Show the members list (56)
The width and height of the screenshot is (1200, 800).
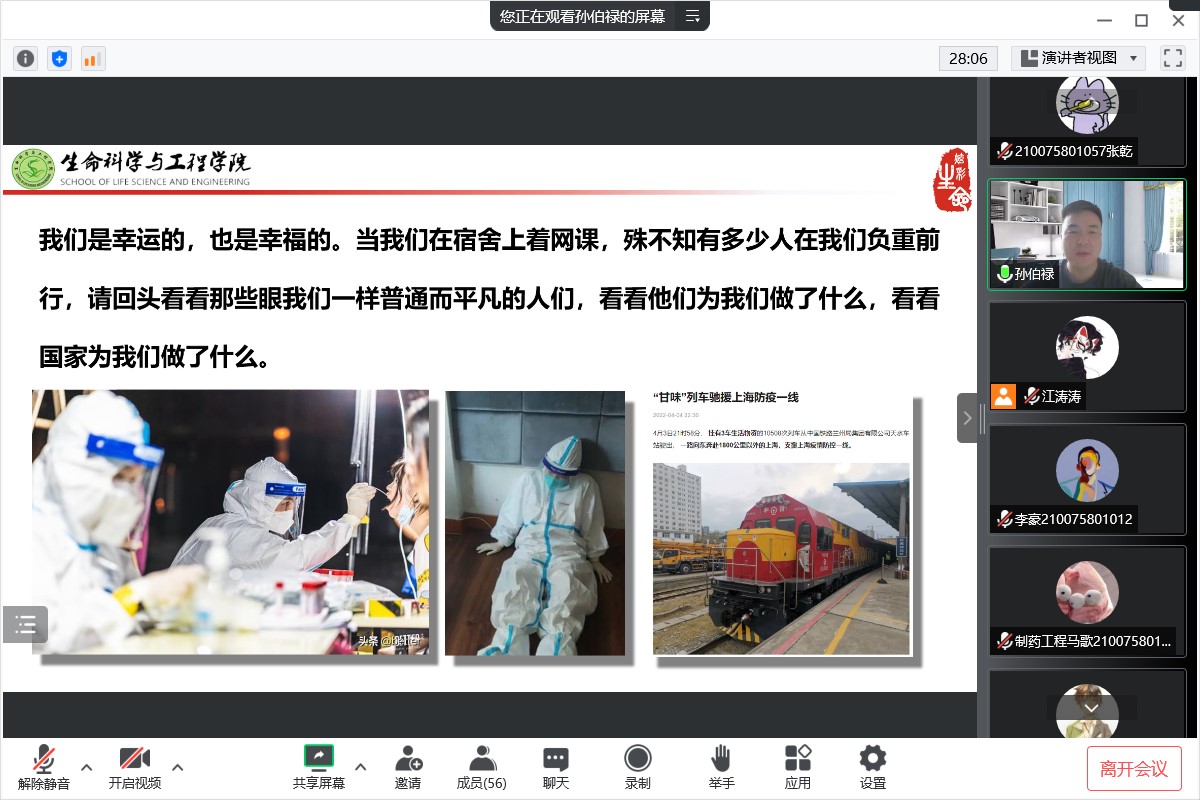[x=481, y=767]
